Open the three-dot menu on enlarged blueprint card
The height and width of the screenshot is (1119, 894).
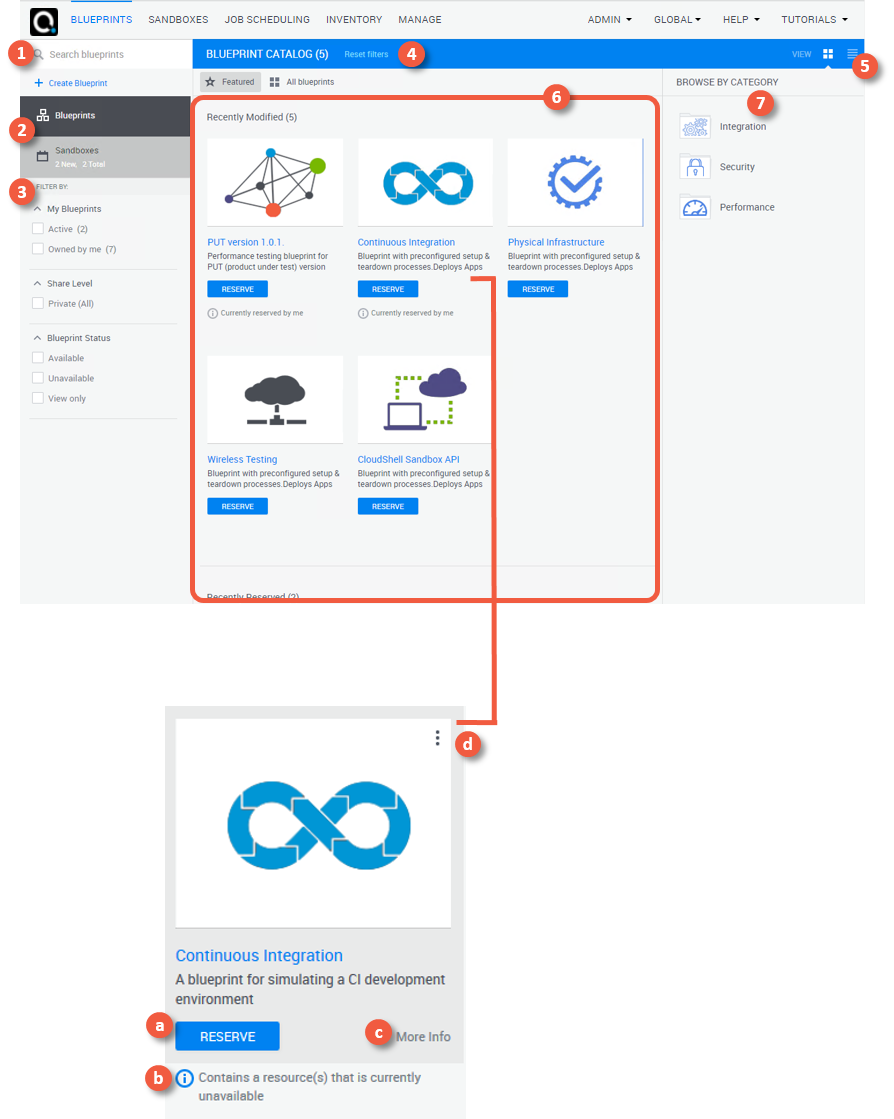437,738
